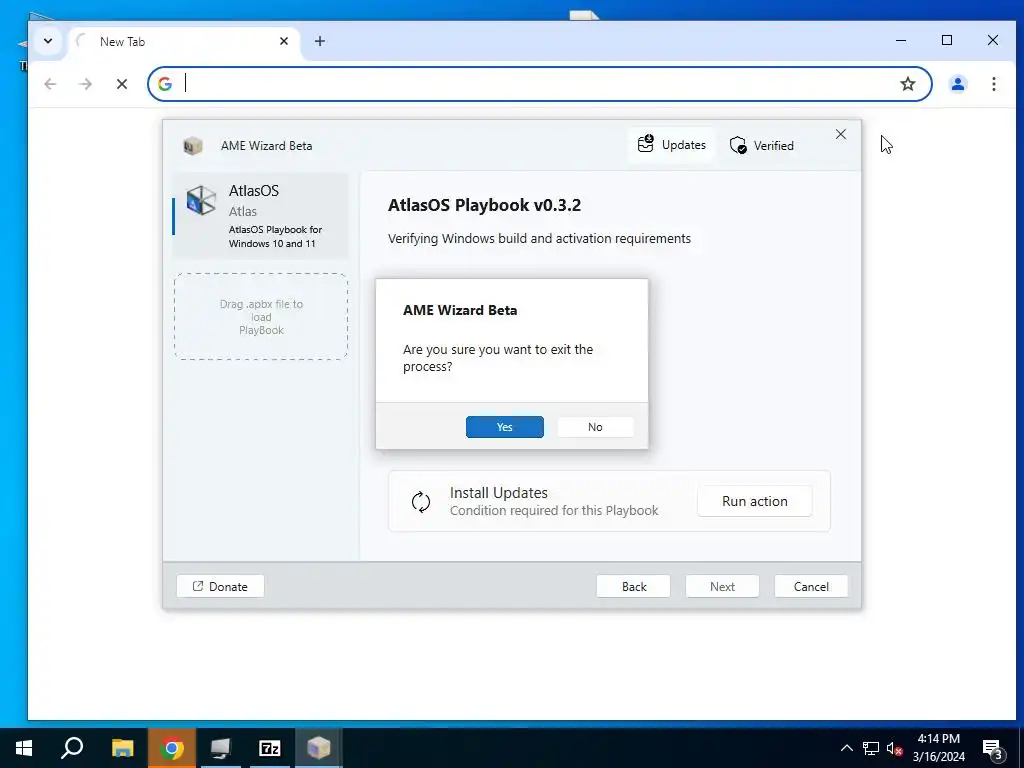The height and width of the screenshot is (768, 1024).
Task: Confirm exit by clicking Yes
Action: pos(504,426)
